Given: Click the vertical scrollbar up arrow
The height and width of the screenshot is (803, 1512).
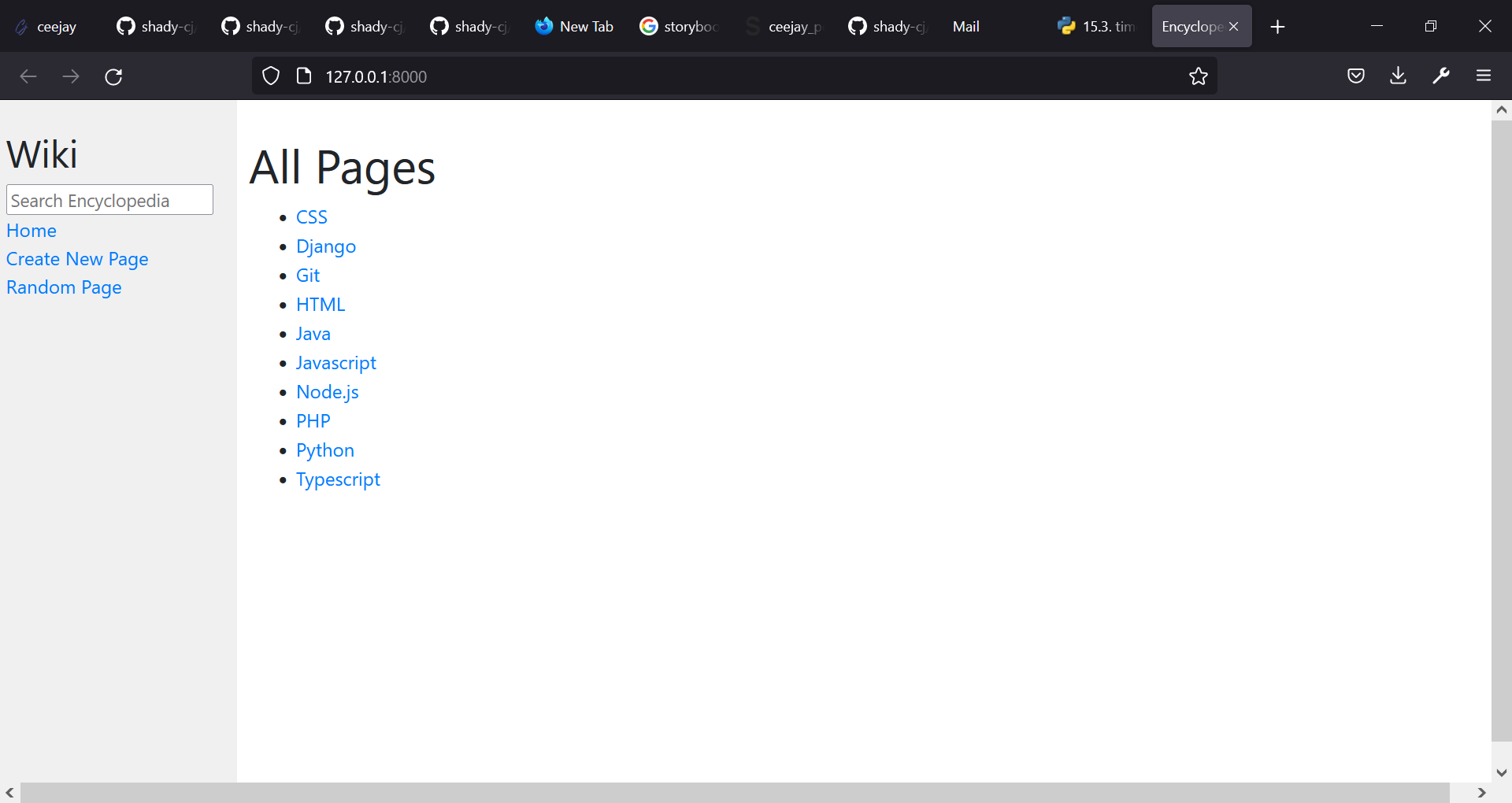Looking at the screenshot, I should (x=1502, y=110).
